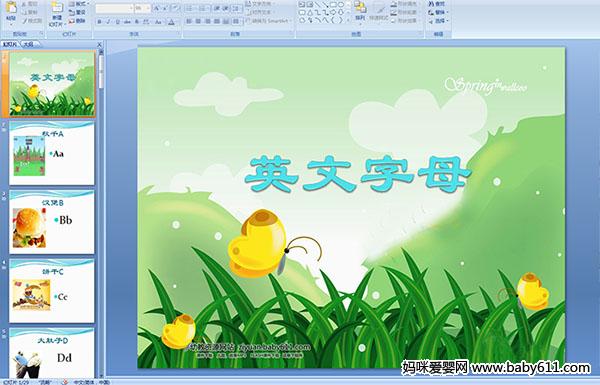Viewport: 600px width, 385px height.
Task: Click the font color icon
Action: 172,22
